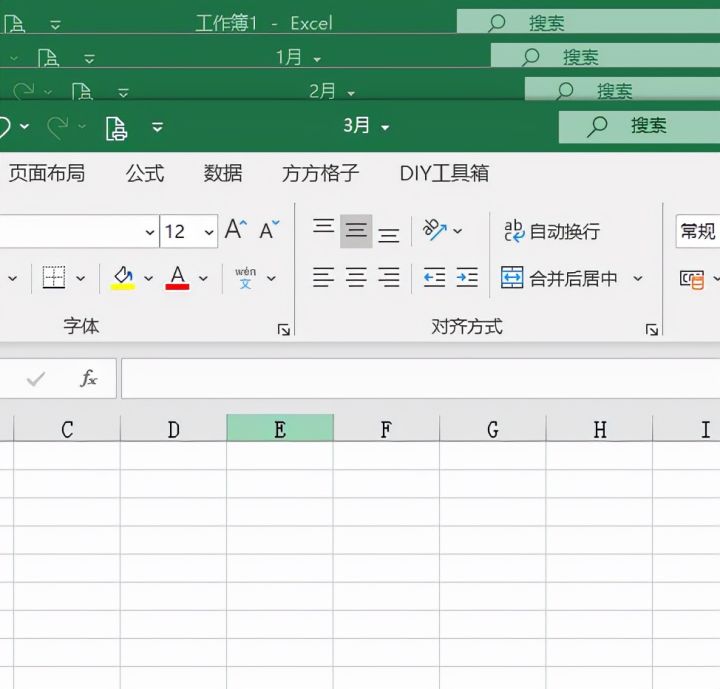Click the wén phonetic guide icon
The width and height of the screenshot is (720, 689).
click(246, 277)
